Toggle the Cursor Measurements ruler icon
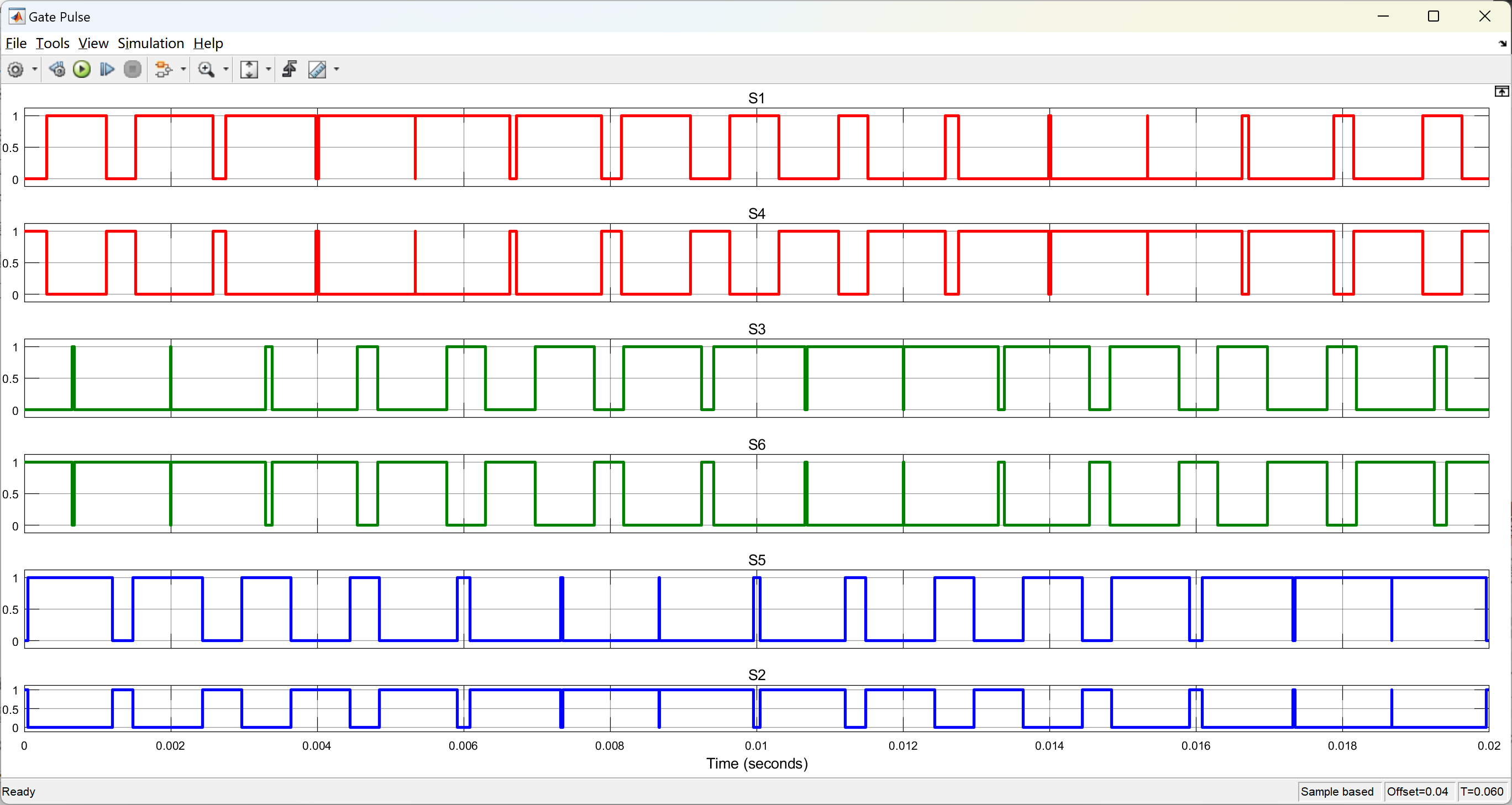The image size is (1512, 805). point(317,70)
